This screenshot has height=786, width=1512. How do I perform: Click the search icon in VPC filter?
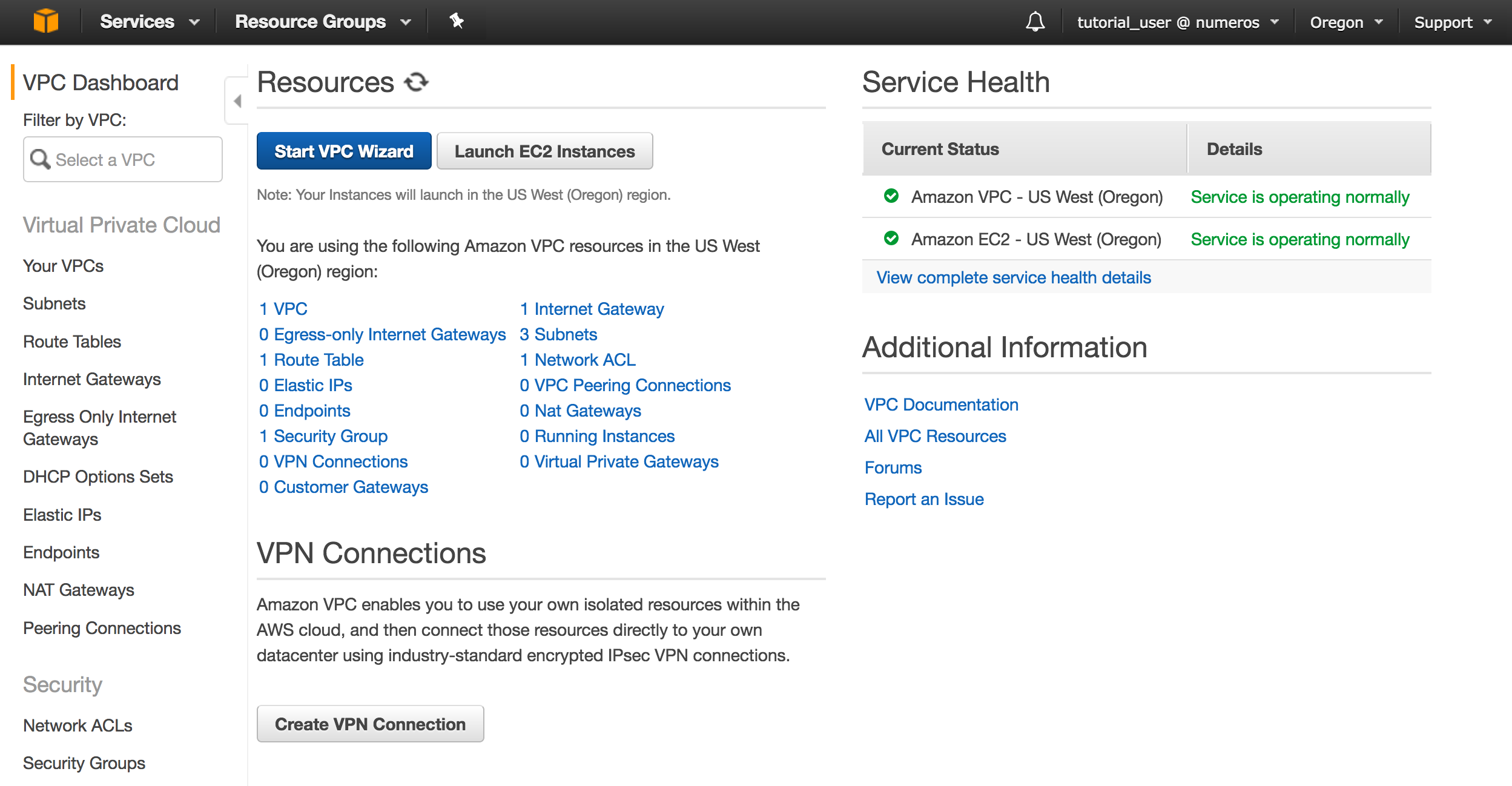[x=40, y=159]
